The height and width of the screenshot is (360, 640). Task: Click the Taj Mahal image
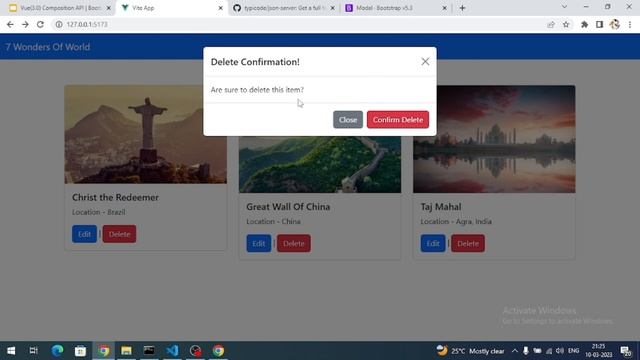coord(494,139)
